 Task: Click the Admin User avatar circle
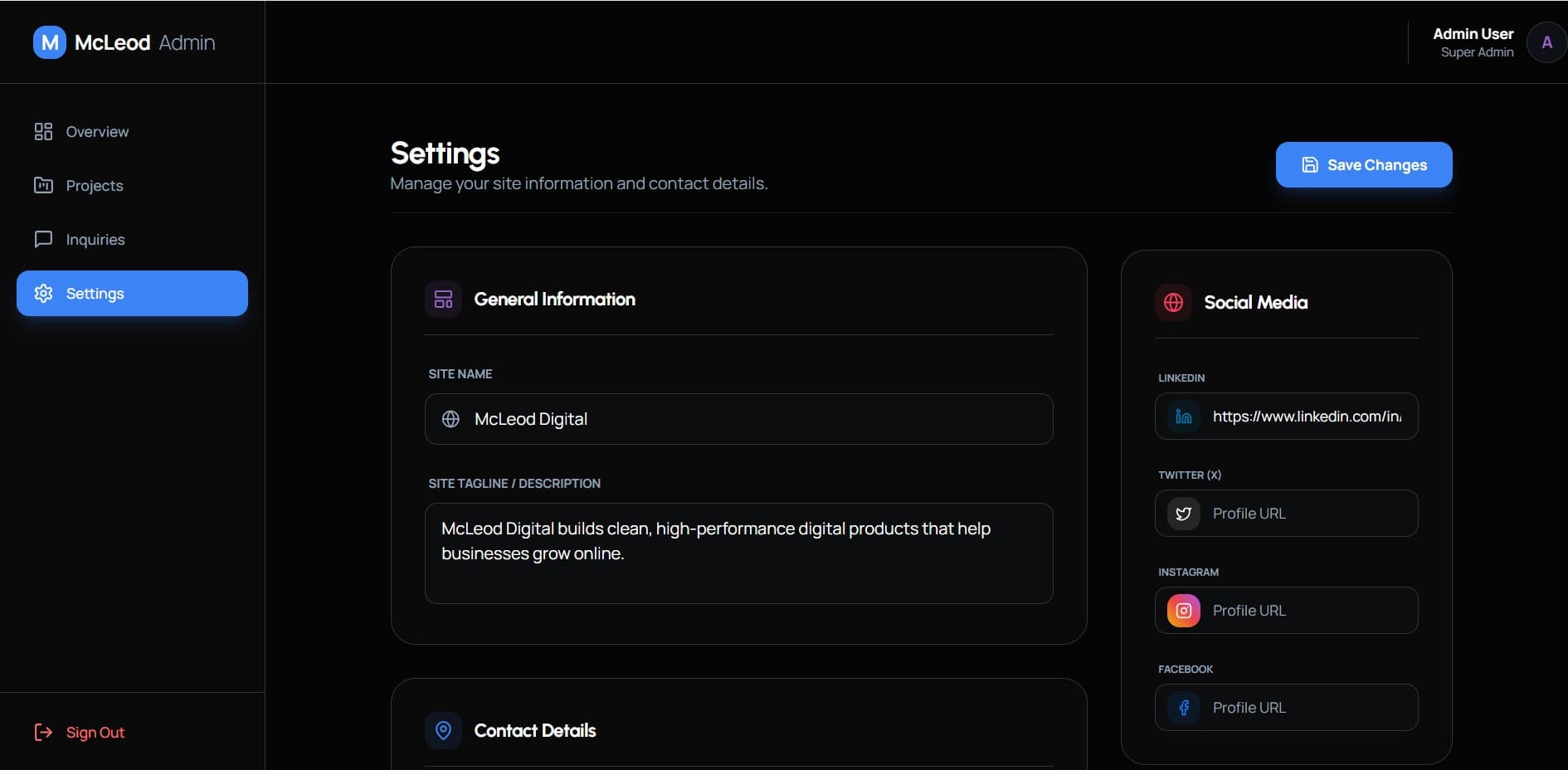pos(1546,42)
